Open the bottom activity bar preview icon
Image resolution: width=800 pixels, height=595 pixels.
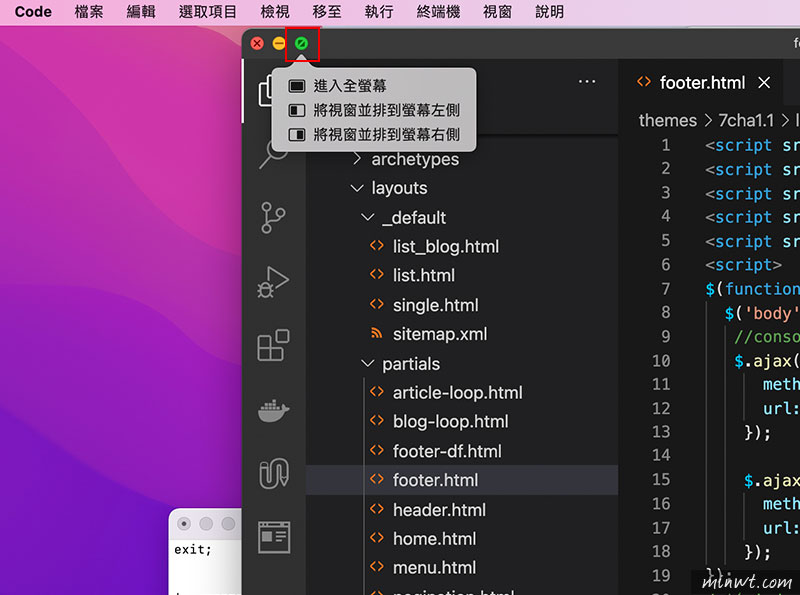pyautogui.click(x=274, y=537)
